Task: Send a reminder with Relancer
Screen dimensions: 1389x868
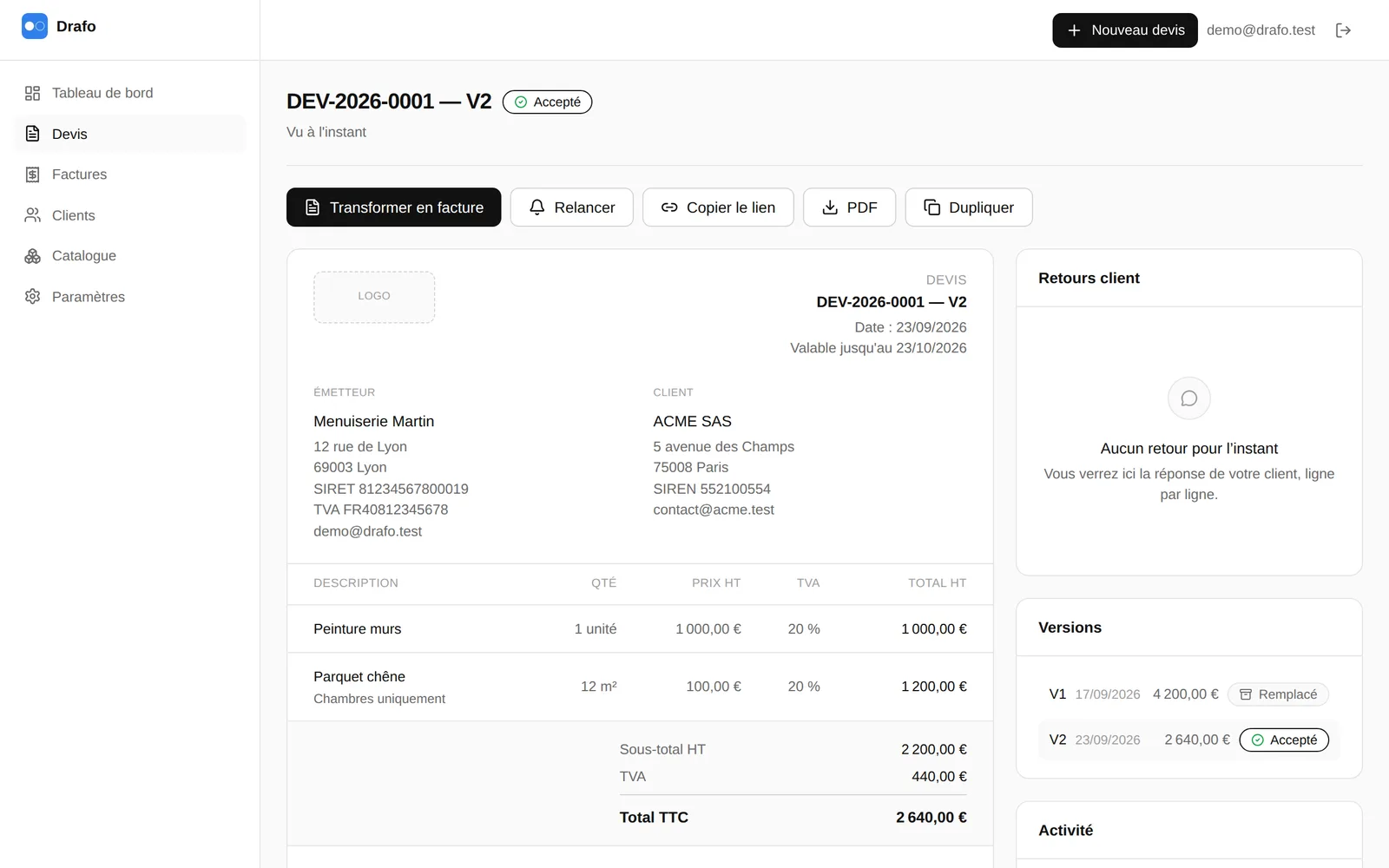Action: click(572, 207)
